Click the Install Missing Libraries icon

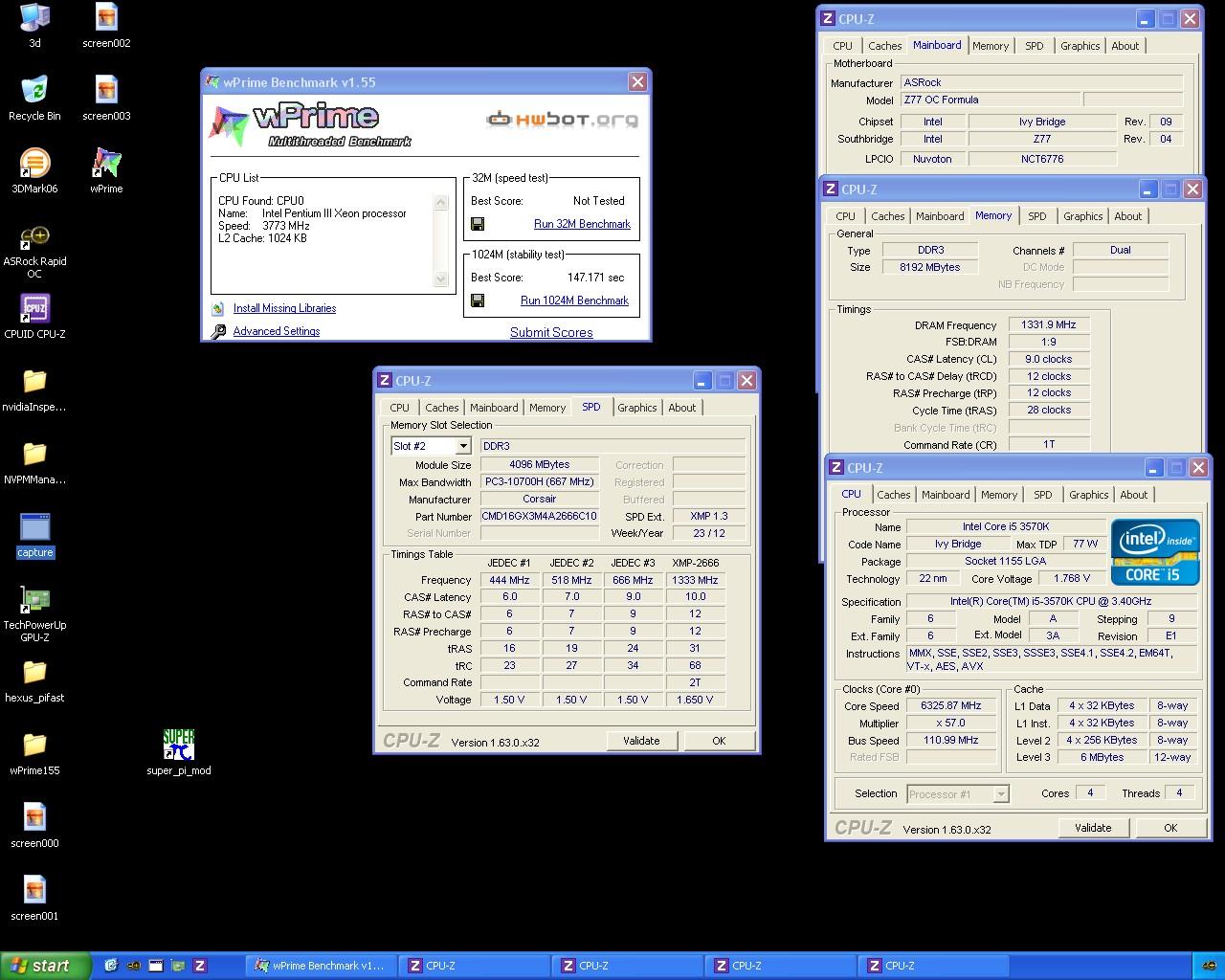click(218, 308)
